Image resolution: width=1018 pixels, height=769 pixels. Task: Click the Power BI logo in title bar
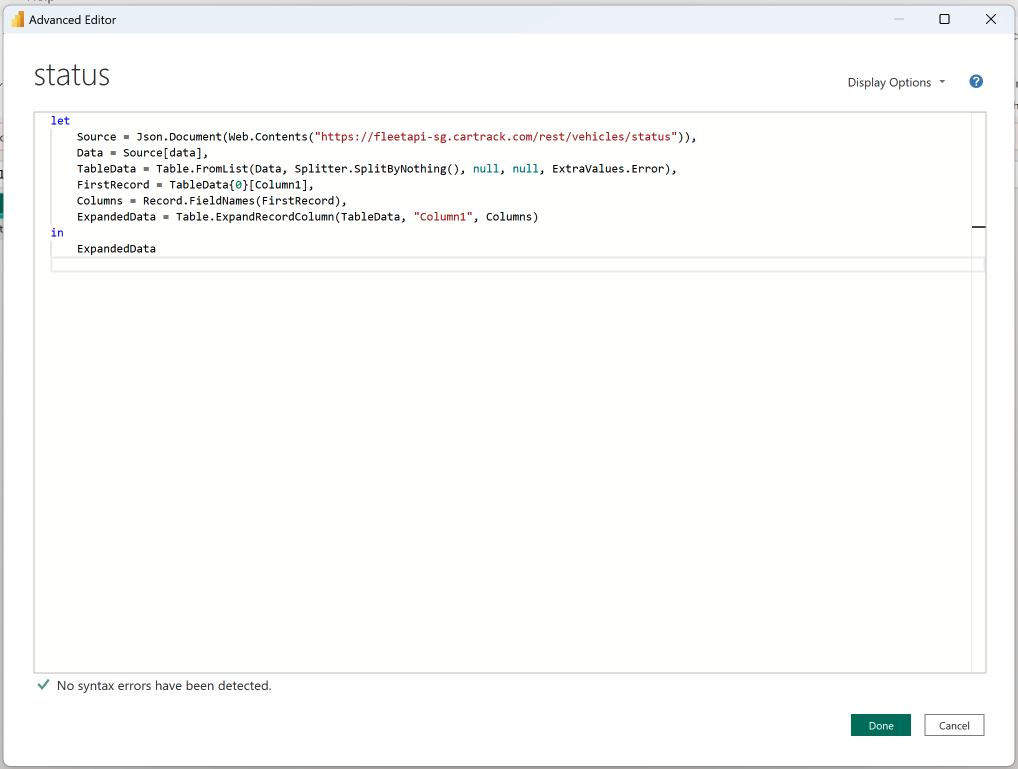pos(17,19)
